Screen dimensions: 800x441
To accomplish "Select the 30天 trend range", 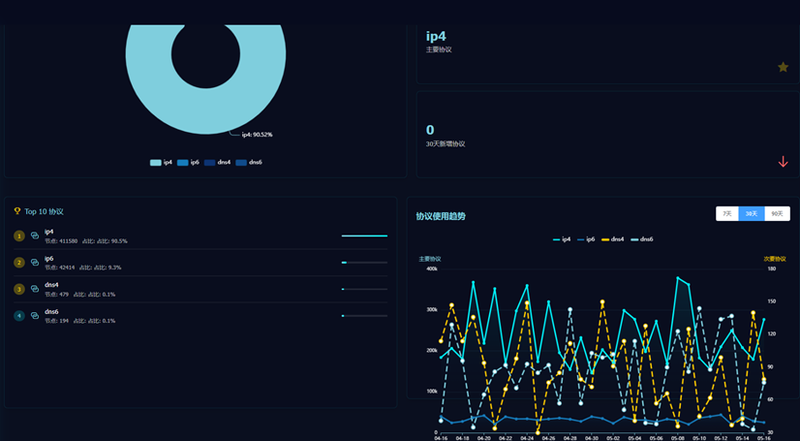I will [x=752, y=214].
